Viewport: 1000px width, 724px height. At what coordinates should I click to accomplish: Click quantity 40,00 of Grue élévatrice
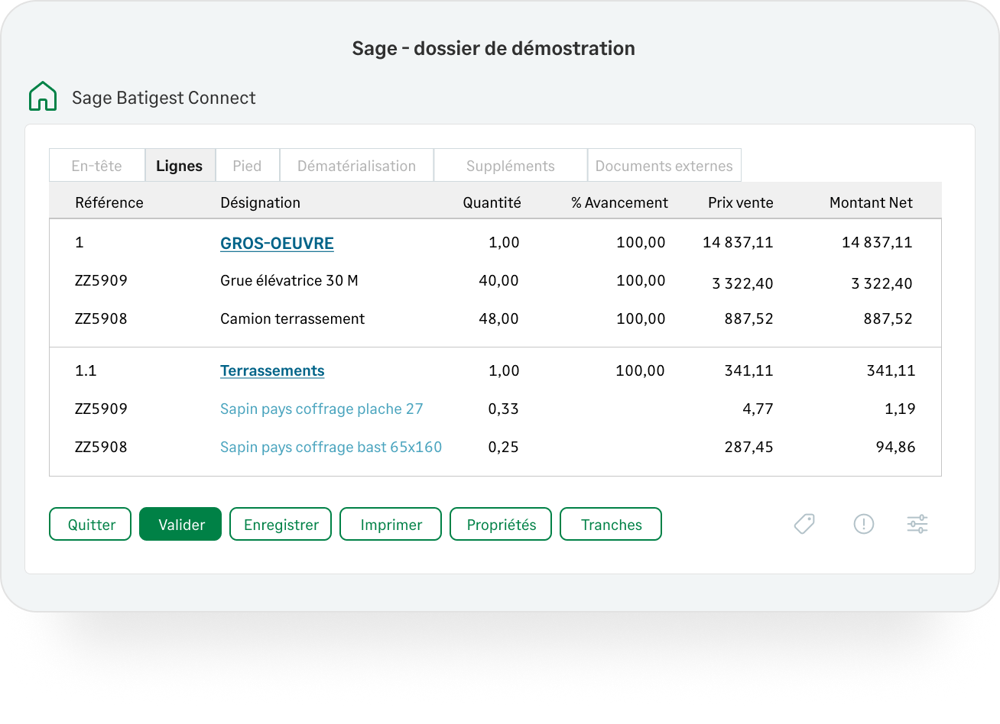click(x=499, y=281)
